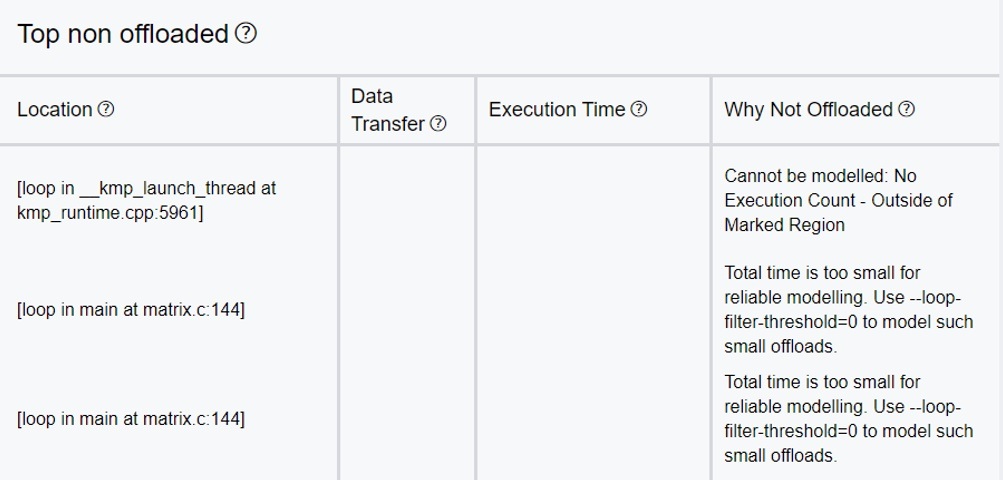Click the first Total time too small reason

point(849,310)
